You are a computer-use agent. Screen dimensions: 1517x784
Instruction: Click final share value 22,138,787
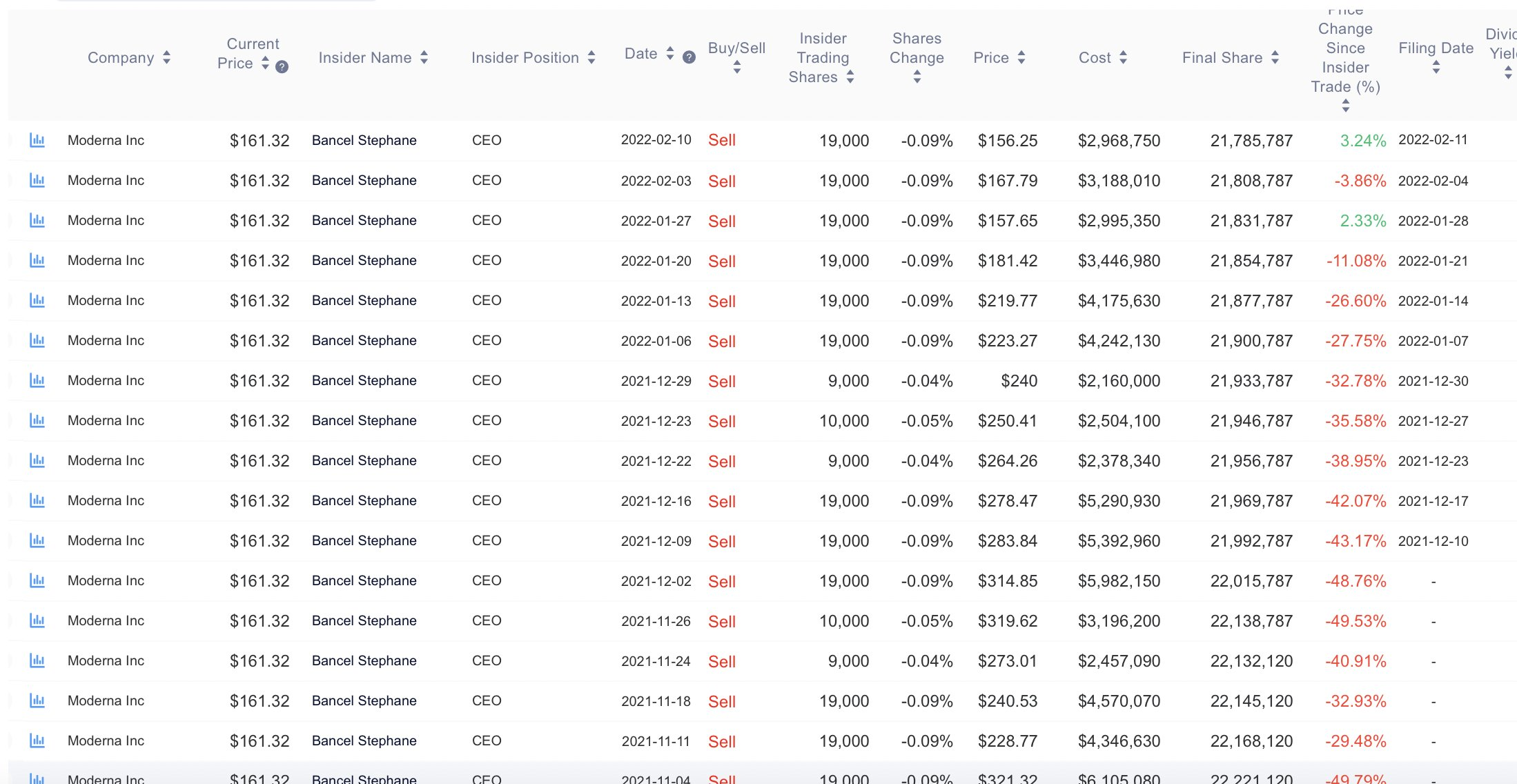click(1251, 621)
